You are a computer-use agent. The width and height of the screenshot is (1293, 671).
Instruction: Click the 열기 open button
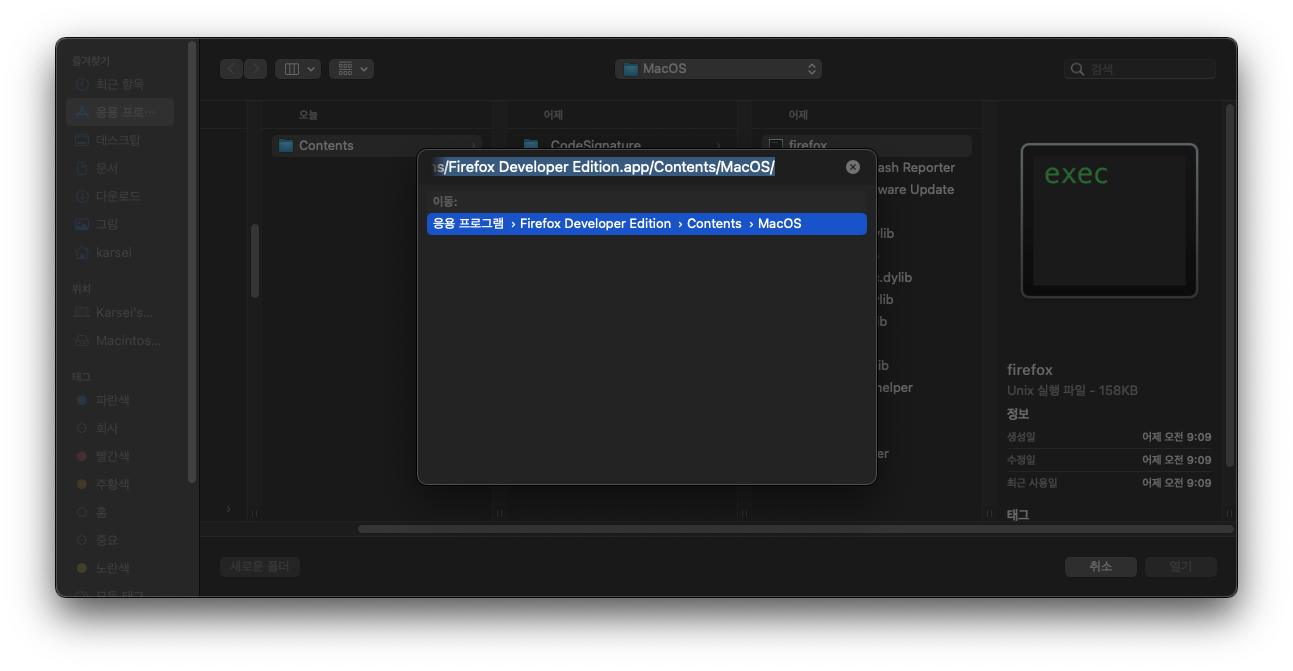1181,566
